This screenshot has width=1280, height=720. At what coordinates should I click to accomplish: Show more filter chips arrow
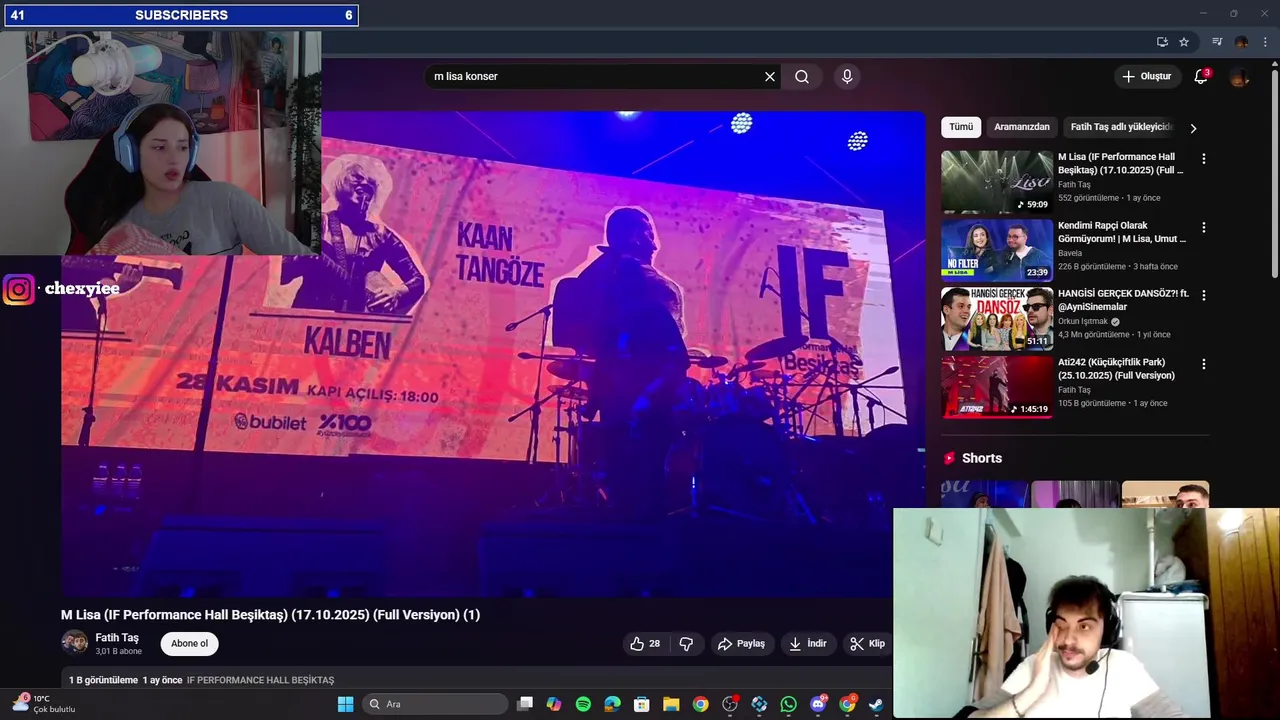pos(1193,128)
